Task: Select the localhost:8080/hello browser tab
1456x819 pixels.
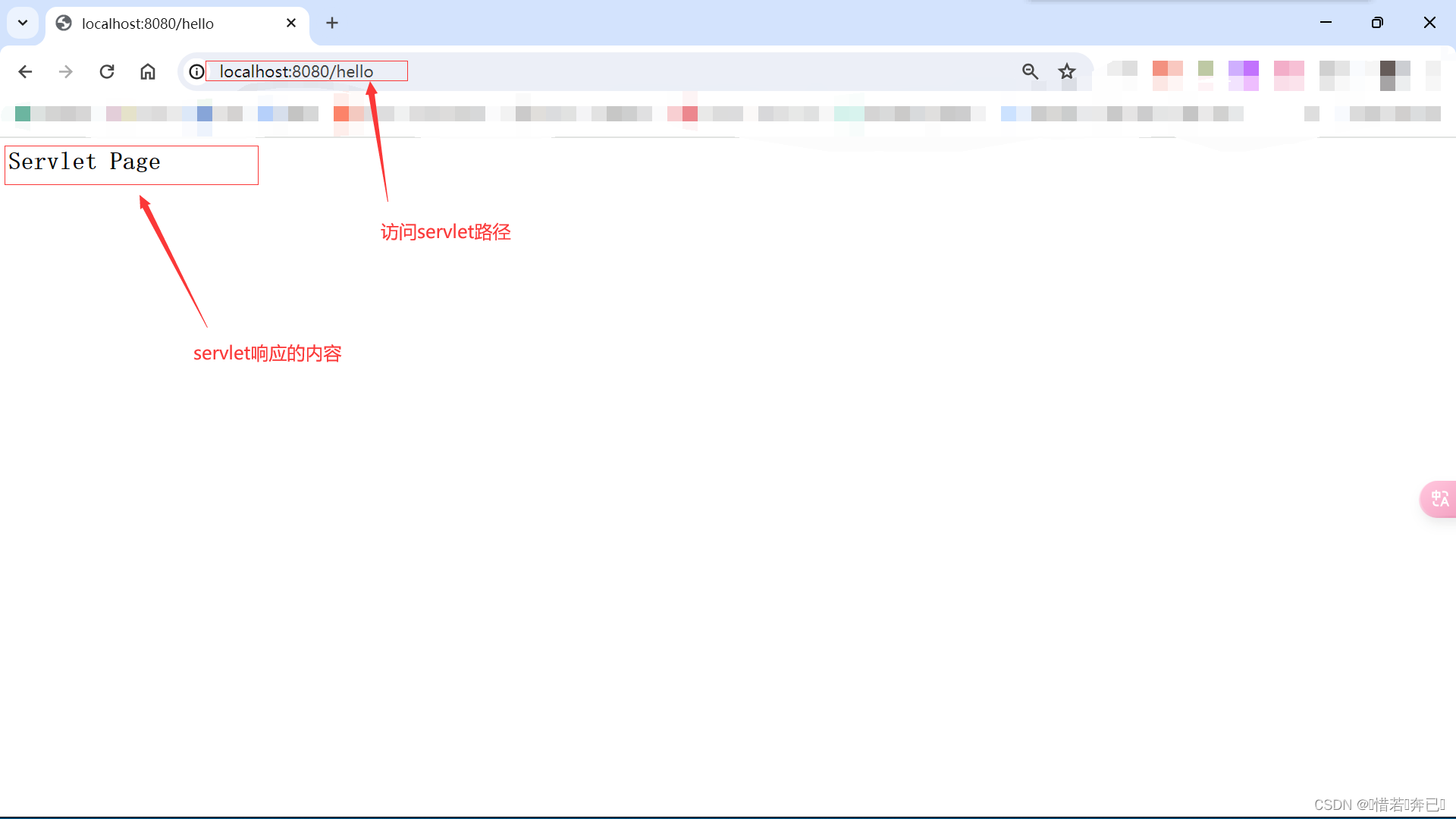Action: pos(148,24)
